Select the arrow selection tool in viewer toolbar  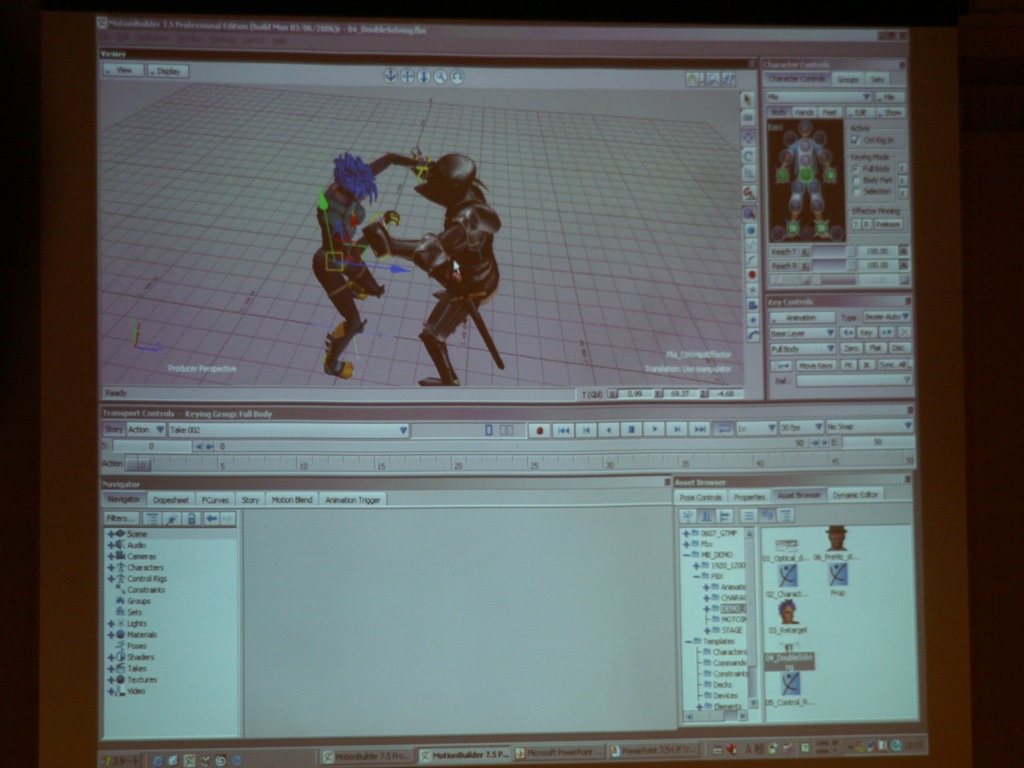point(747,98)
